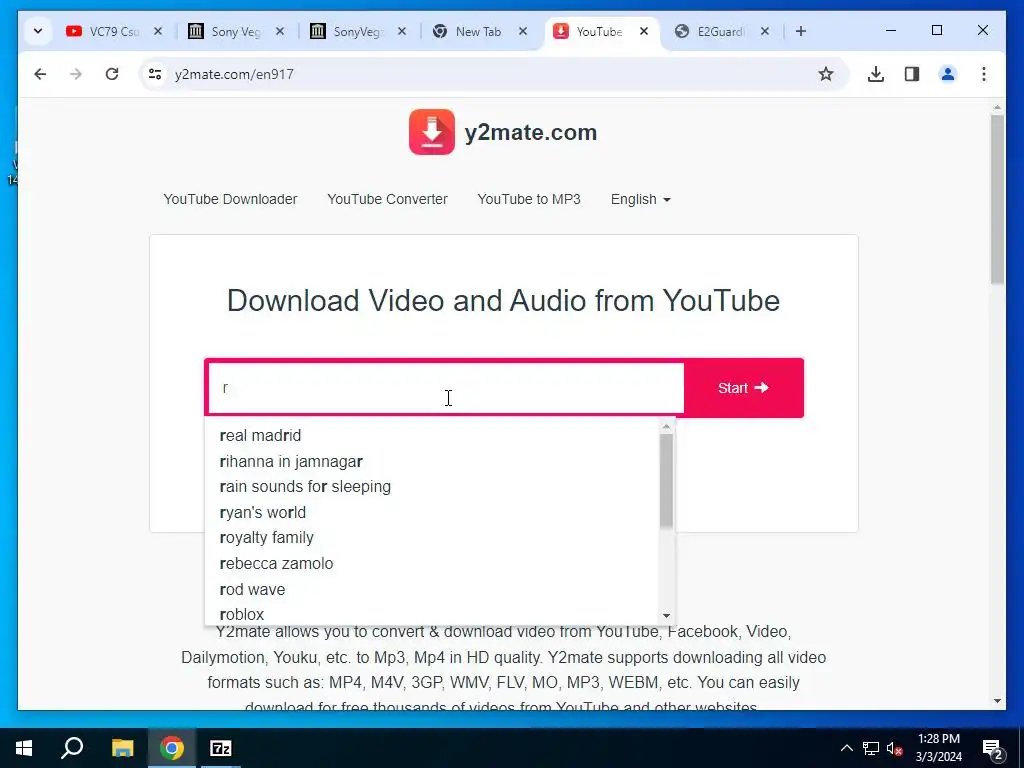Image resolution: width=1024 pixels, height=768 pixels.
Task: Open the network tray icon
Action: [871, 748]
